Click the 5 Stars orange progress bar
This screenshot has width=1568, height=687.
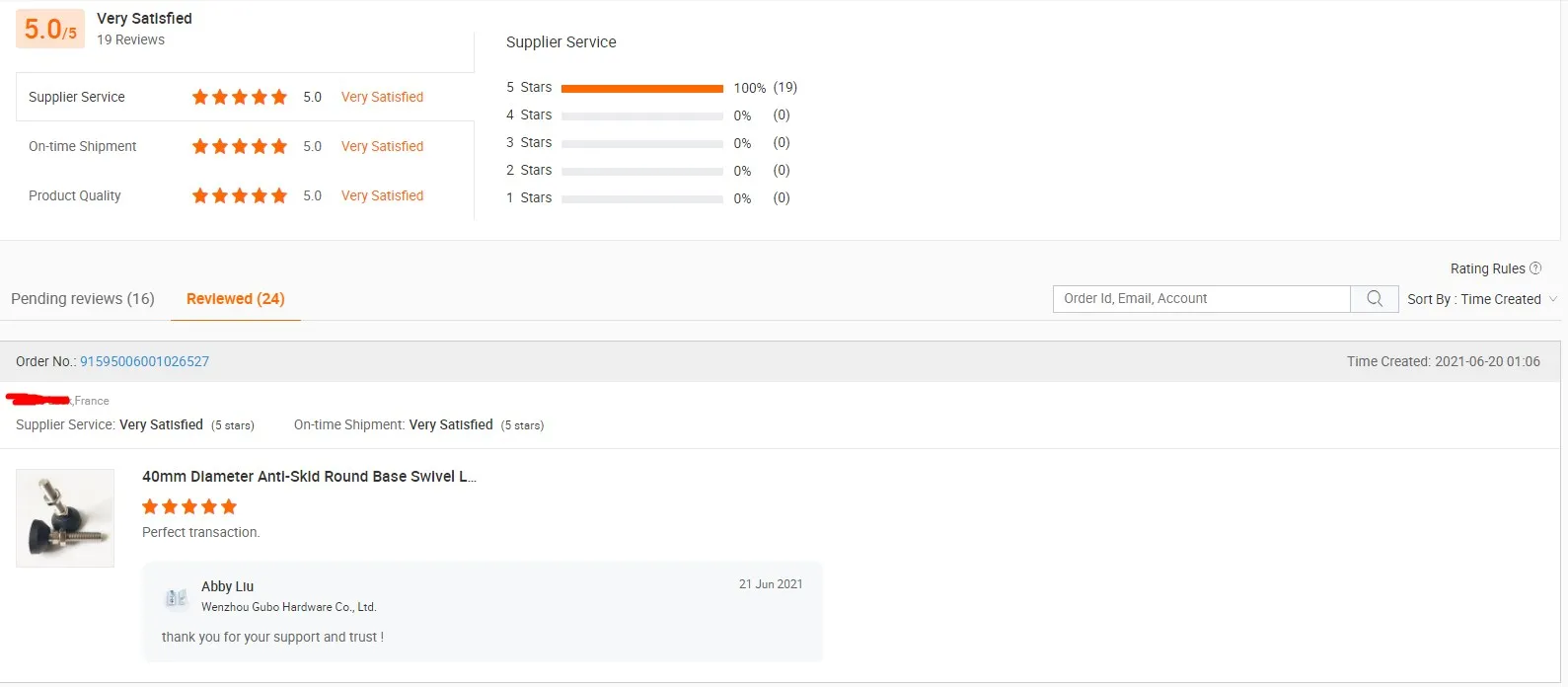[641, 88]
